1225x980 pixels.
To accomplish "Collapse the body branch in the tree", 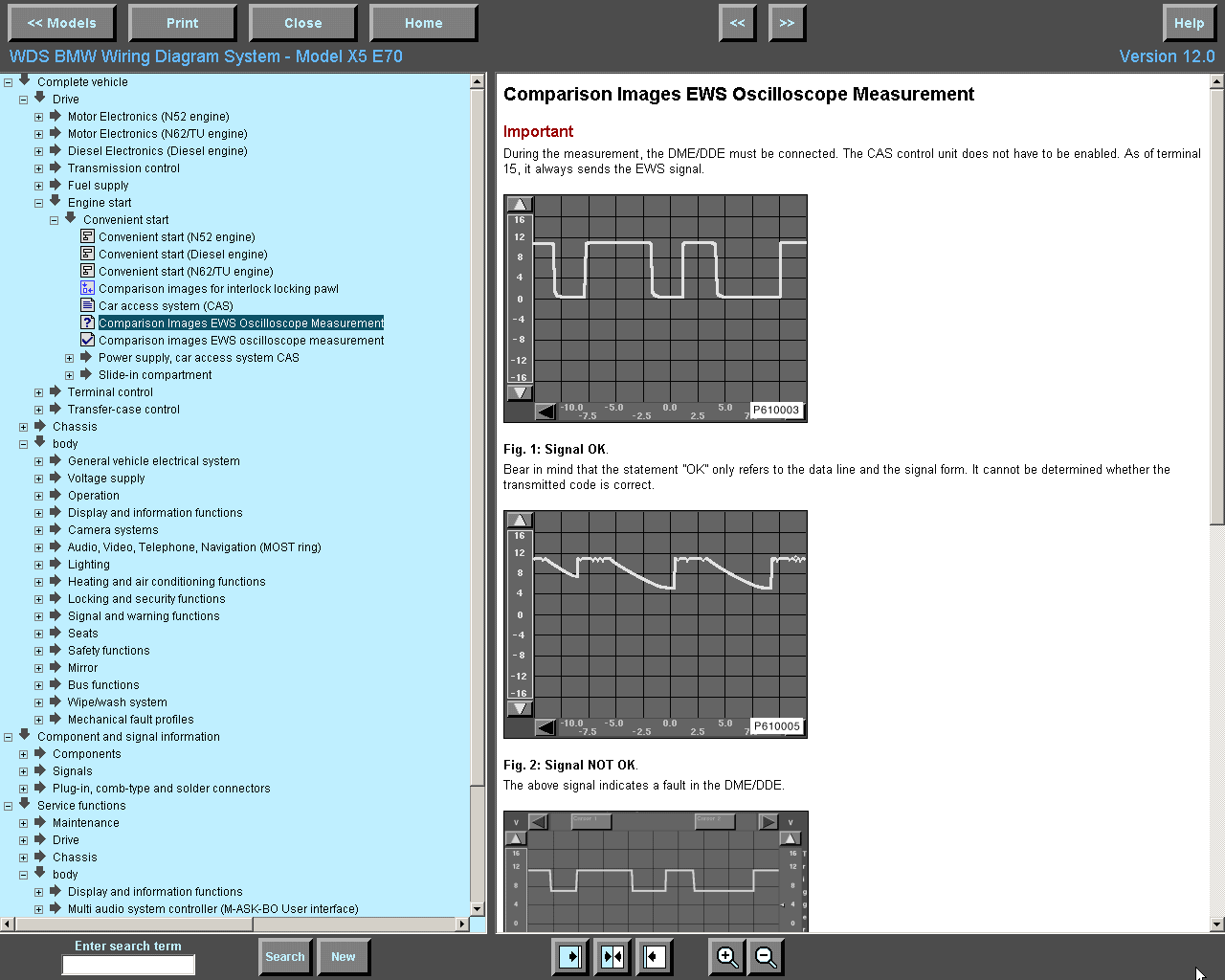I will 22,443.
